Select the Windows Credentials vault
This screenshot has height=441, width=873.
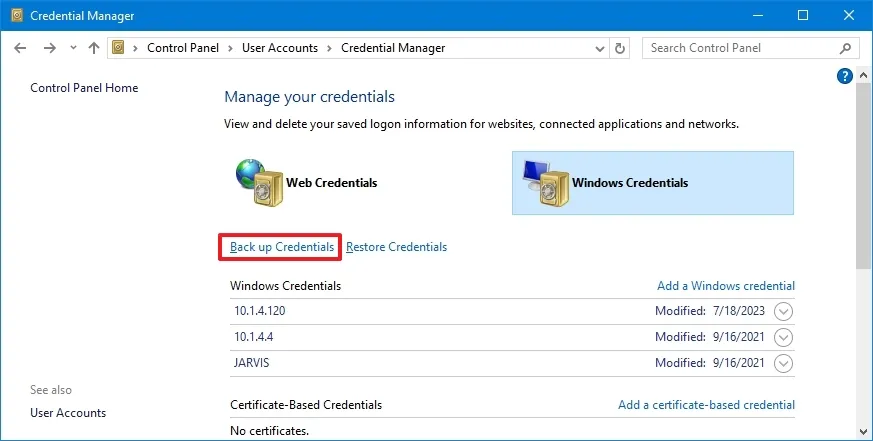tap(653, 183)
